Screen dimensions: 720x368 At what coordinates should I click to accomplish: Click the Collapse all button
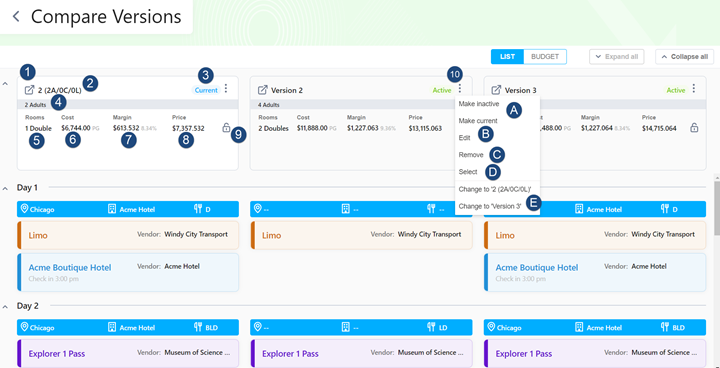[685, 57]
